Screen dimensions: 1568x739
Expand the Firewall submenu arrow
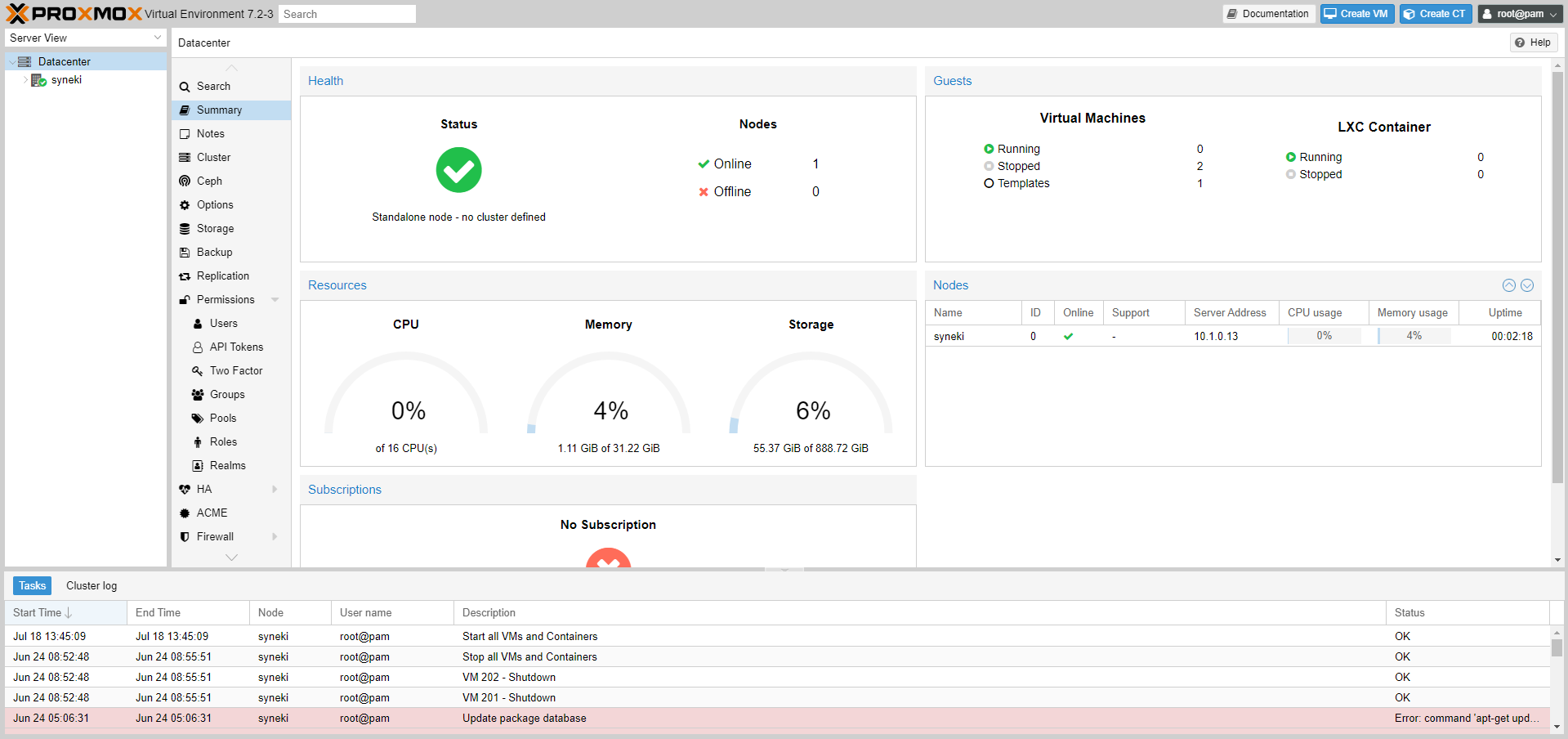click(x=275, y=537)
